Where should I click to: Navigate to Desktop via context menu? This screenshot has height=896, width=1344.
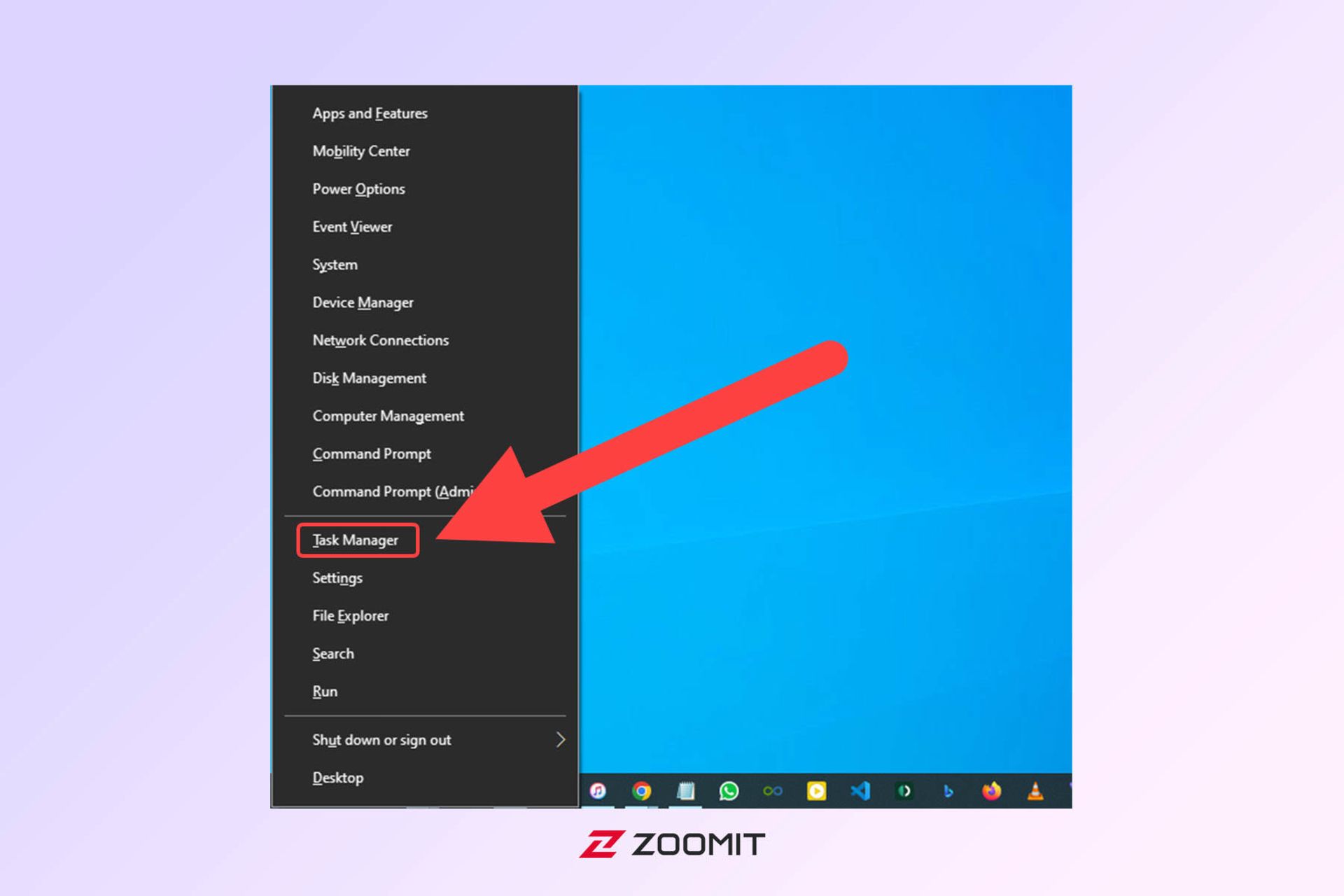point(337,777)
